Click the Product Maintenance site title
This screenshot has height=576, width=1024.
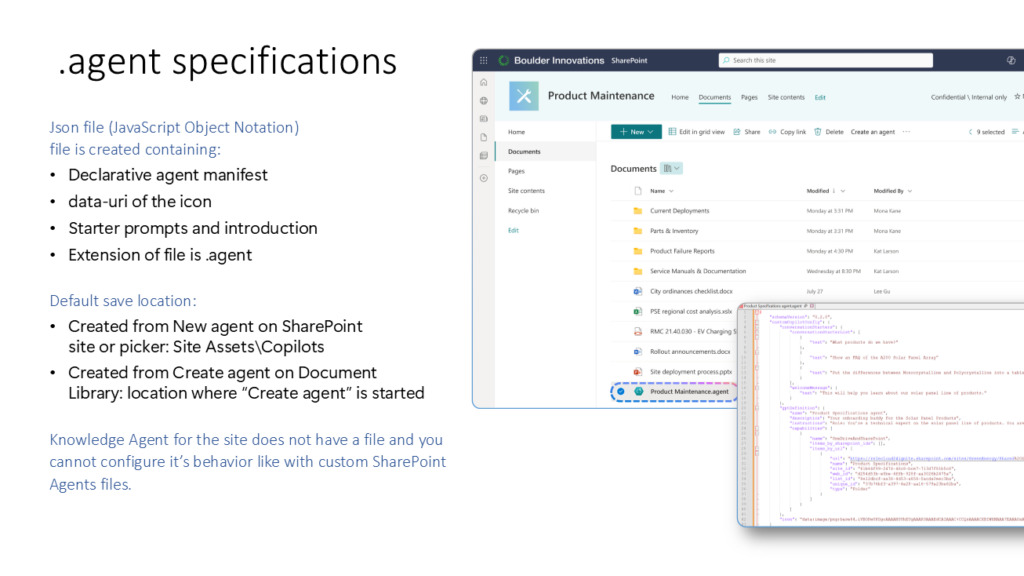[x=601, y=96]
